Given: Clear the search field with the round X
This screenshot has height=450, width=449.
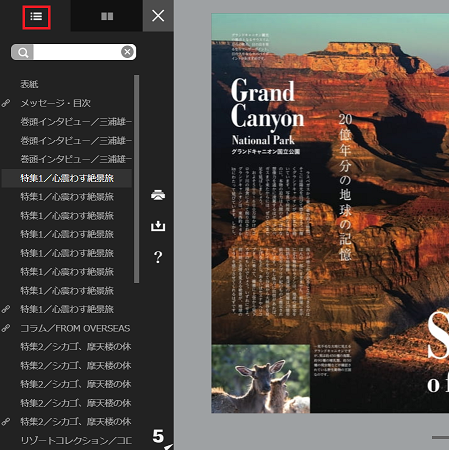Looking at the screenshot, I should 127,52.
